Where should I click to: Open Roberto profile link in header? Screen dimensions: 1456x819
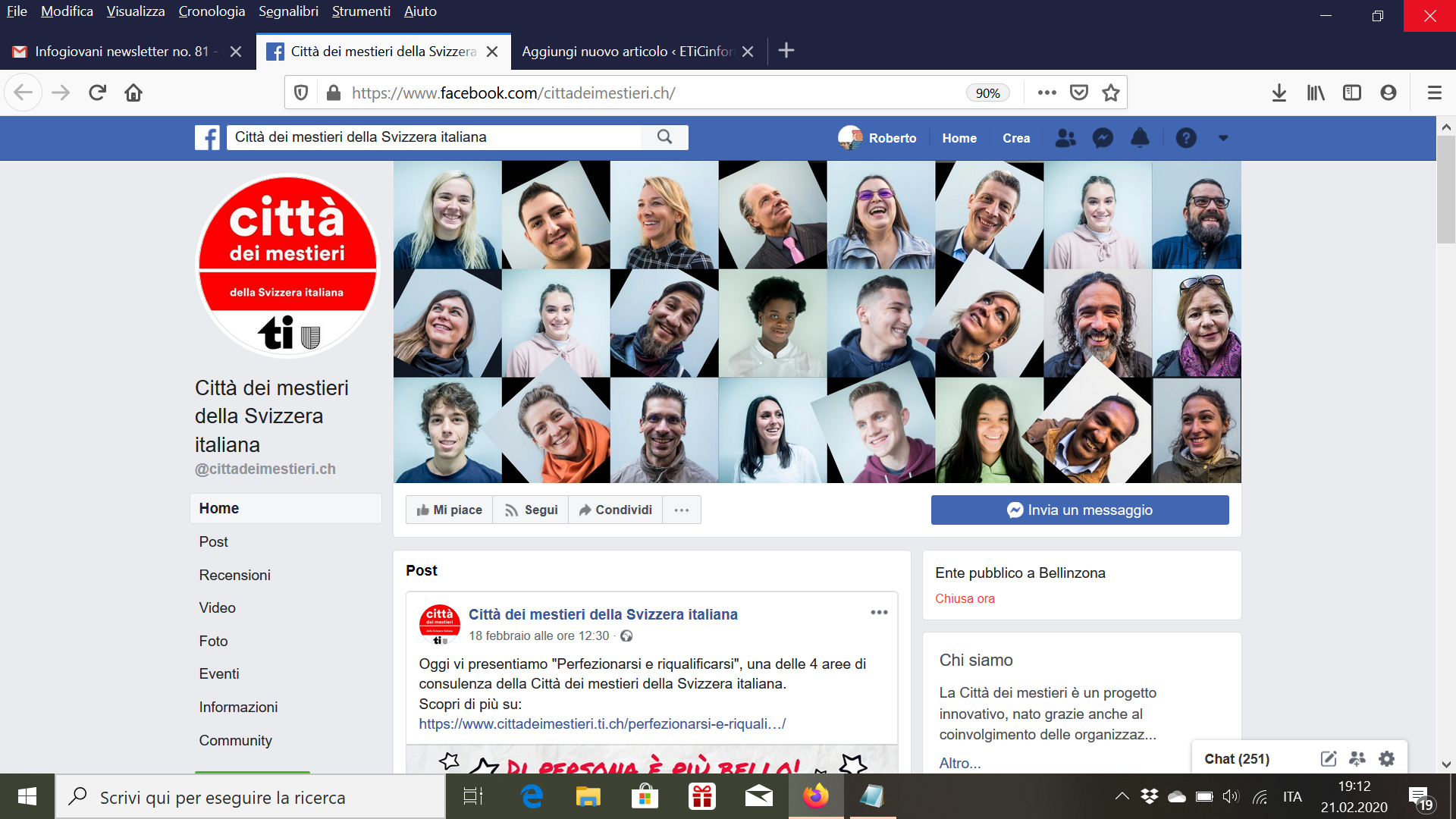point(877,138)
